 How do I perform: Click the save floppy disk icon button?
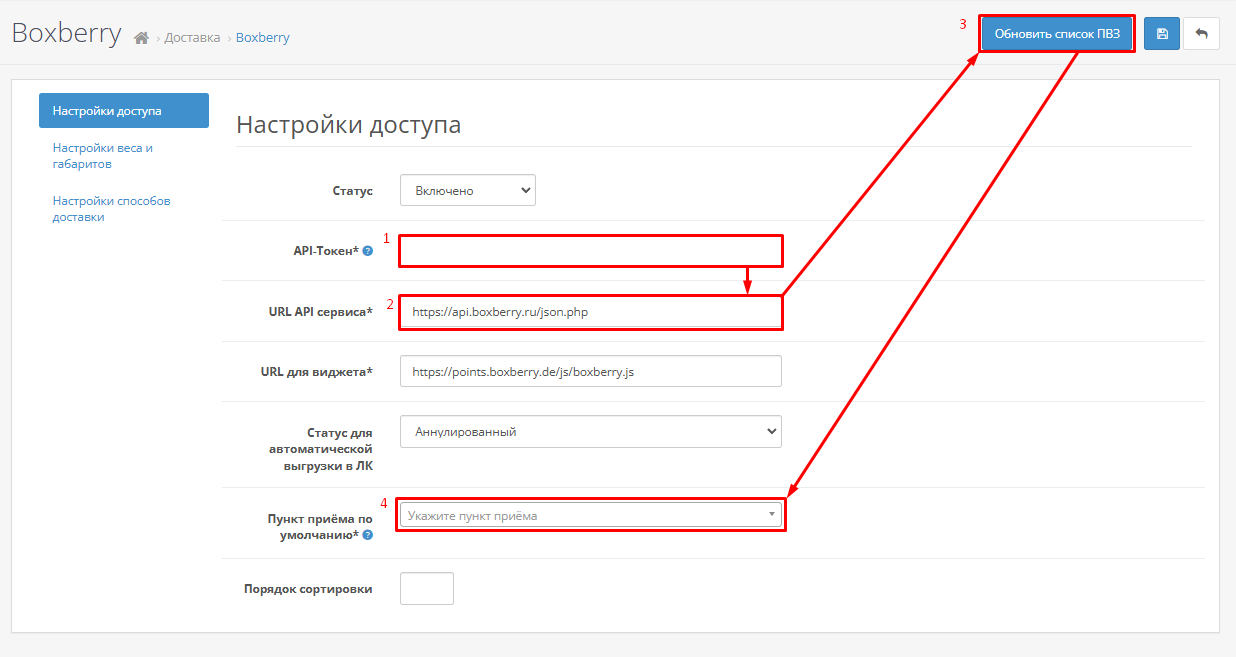point(1161,33)
